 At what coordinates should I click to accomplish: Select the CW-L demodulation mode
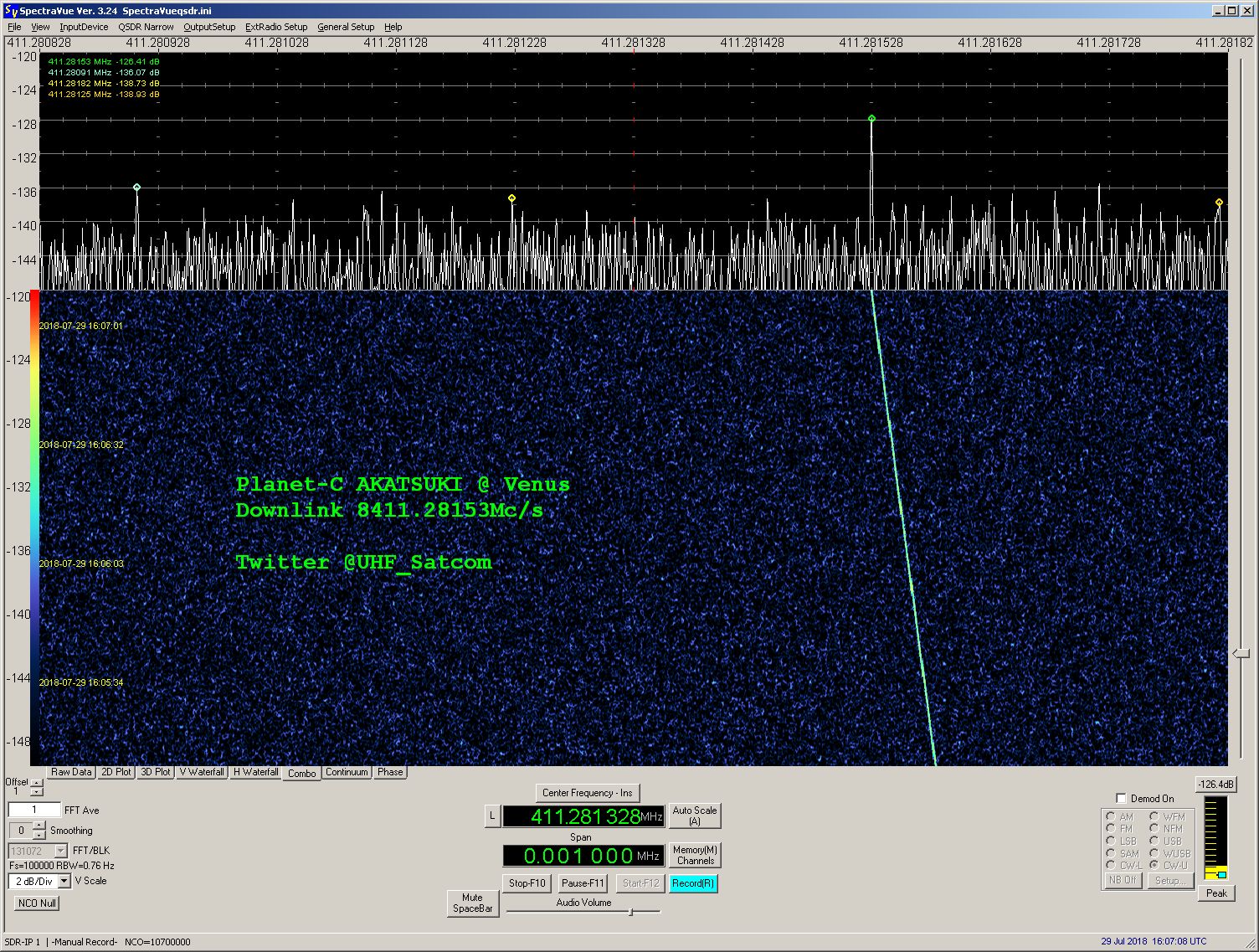click(x=1111, y=865)
